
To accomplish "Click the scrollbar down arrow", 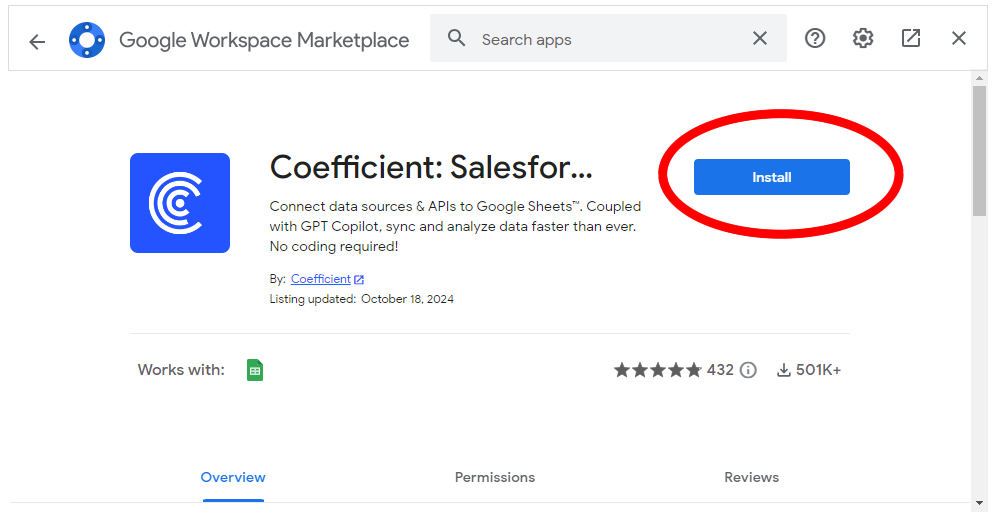I will coord(980,502).
